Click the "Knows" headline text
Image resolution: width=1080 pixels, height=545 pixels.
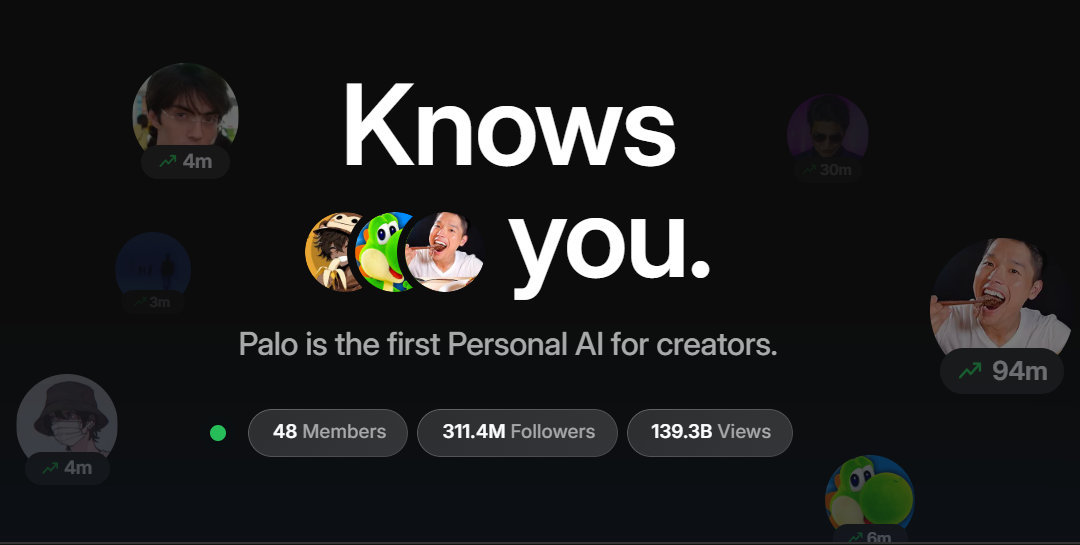tap(508, 125)
